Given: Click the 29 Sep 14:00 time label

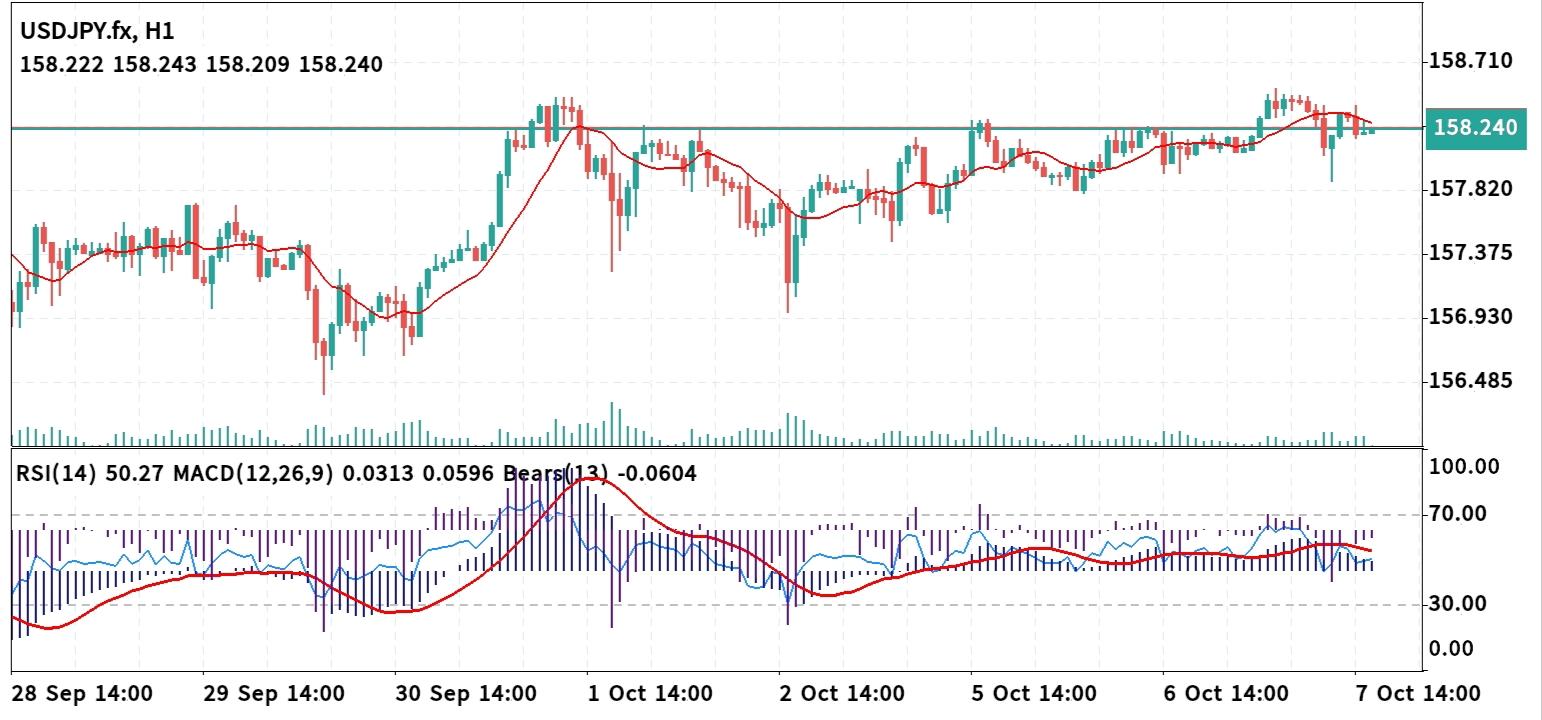Looking at the screenshot, I should tap(273, 693).
